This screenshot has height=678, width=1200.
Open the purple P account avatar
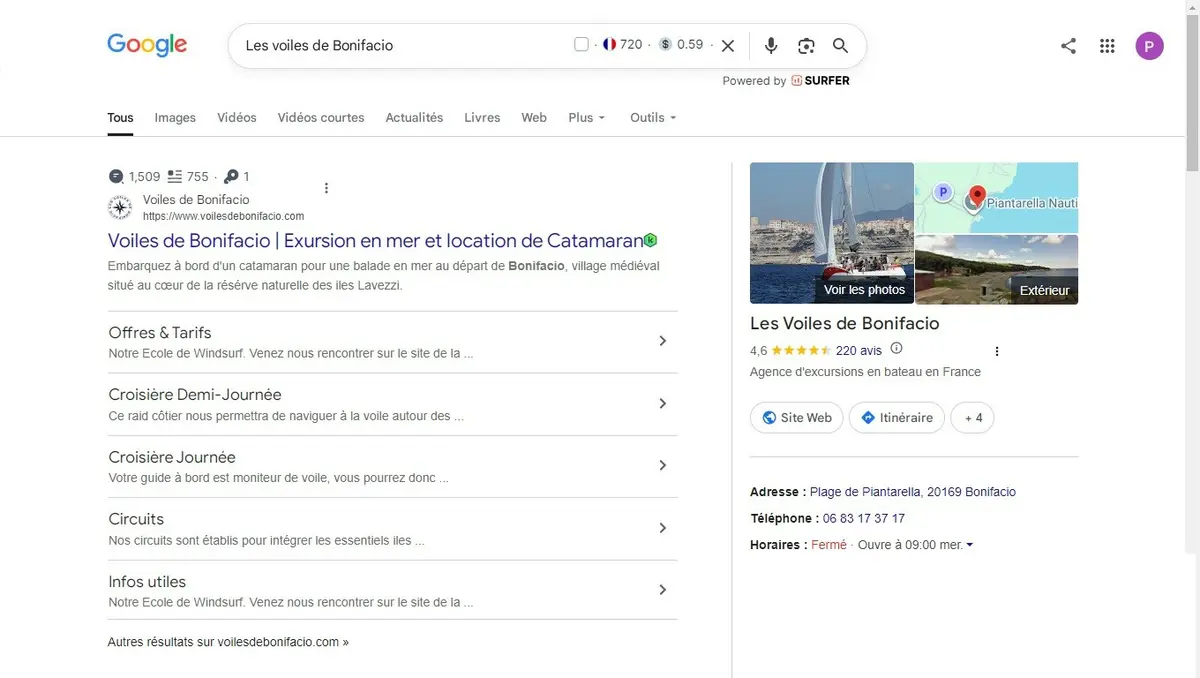[1149, 46]
